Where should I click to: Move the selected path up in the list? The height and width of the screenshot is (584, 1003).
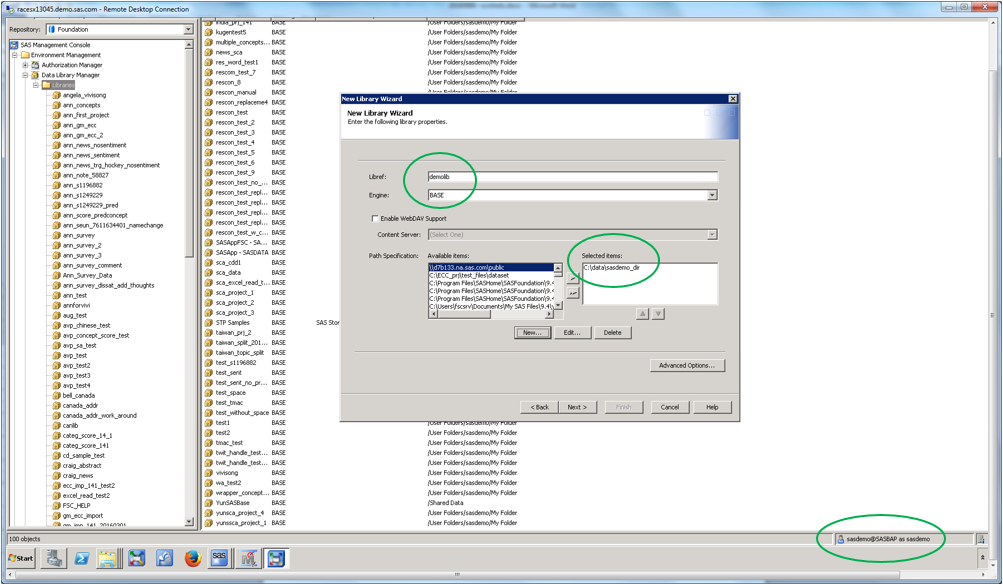(642, 313)
